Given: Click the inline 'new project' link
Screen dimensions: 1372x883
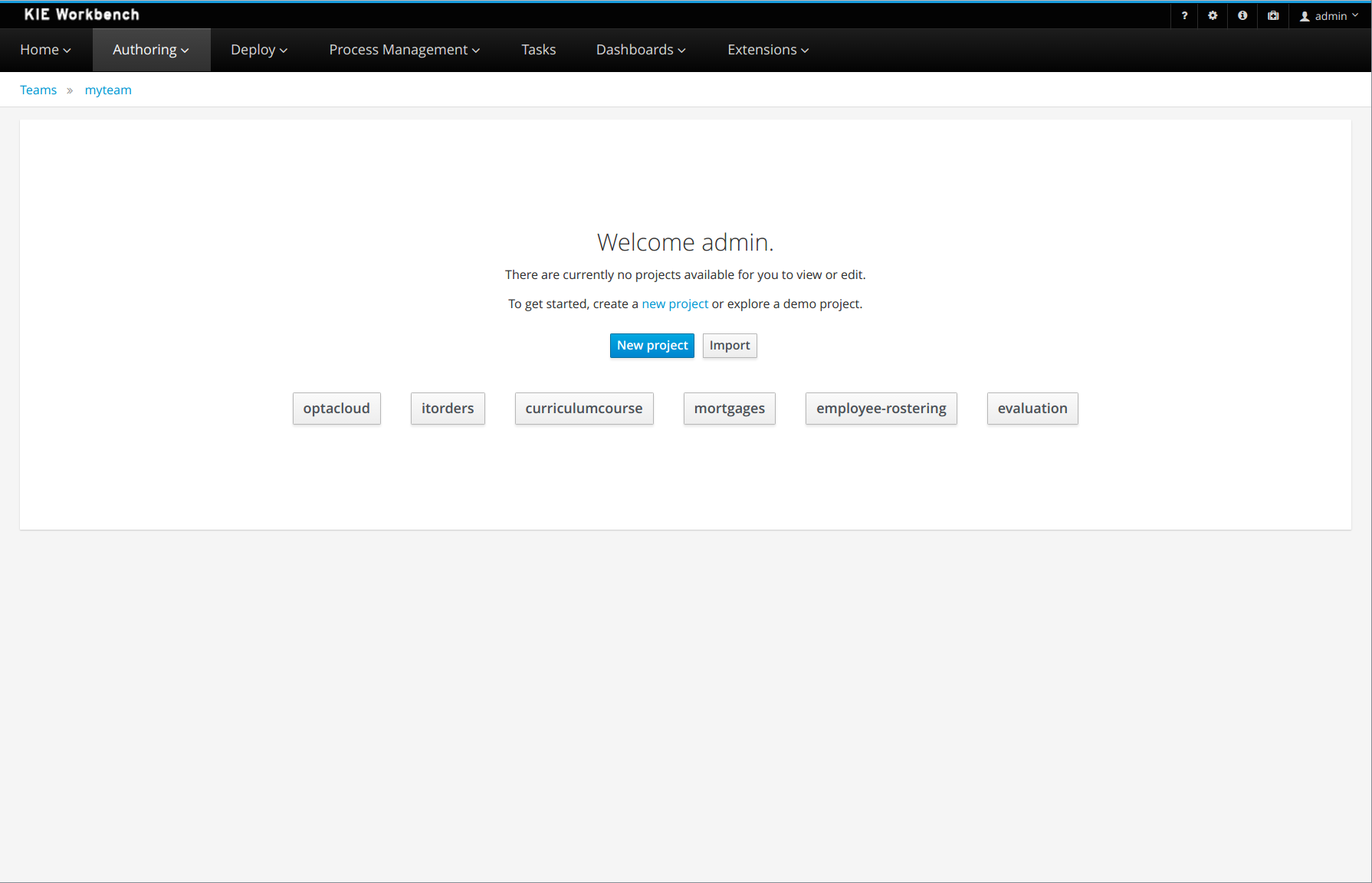Looking at the screenshot, I should coord(675,304).
